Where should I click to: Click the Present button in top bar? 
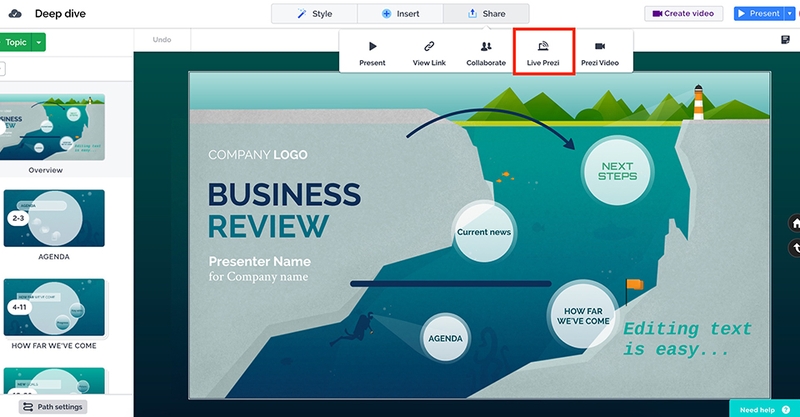tap(759, 14)
